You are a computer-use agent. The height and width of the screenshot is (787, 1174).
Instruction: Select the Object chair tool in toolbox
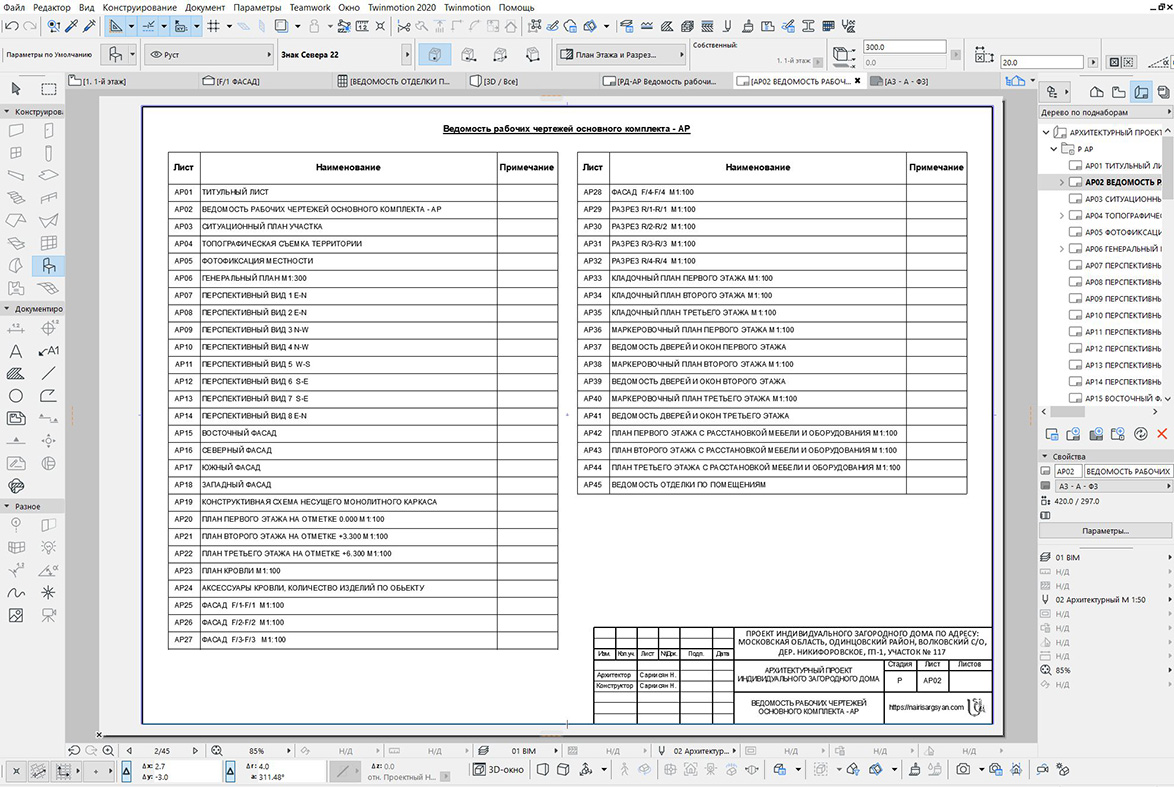[x=49, y=266]
